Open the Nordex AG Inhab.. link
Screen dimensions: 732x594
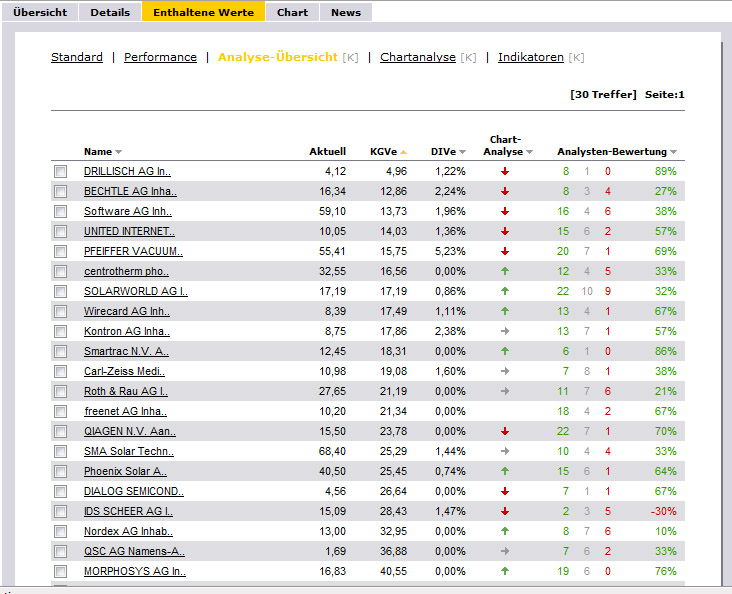(128, 531)
